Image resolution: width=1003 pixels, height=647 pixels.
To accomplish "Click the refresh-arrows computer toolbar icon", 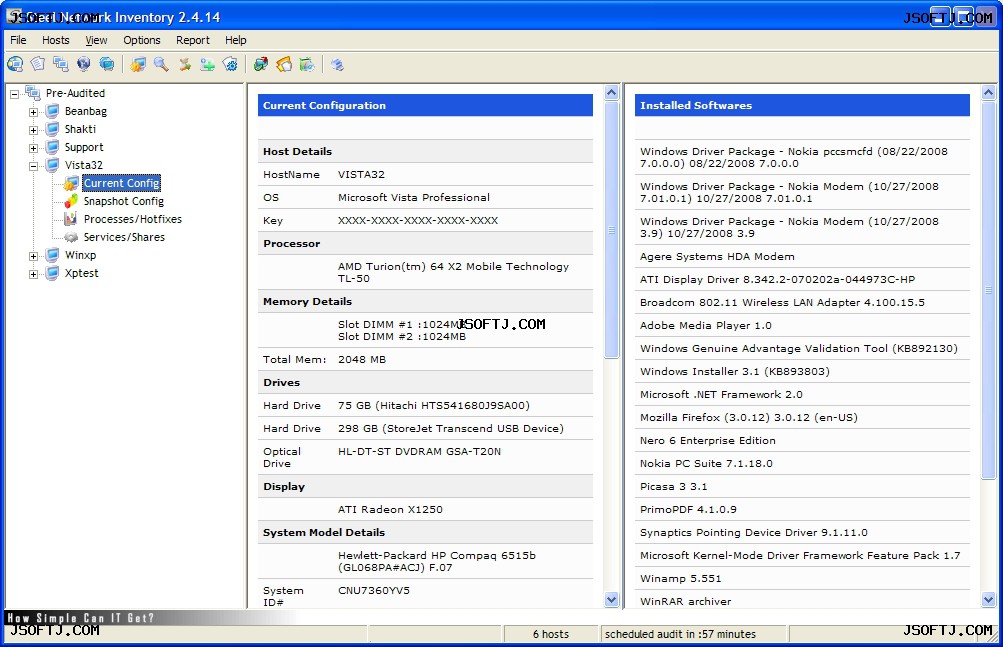I will pos(261,64).
